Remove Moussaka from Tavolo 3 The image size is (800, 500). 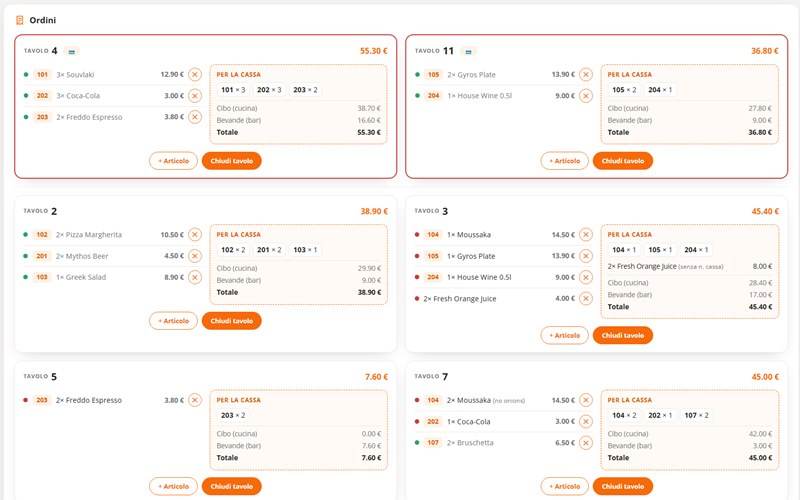[x=586, y=235]
